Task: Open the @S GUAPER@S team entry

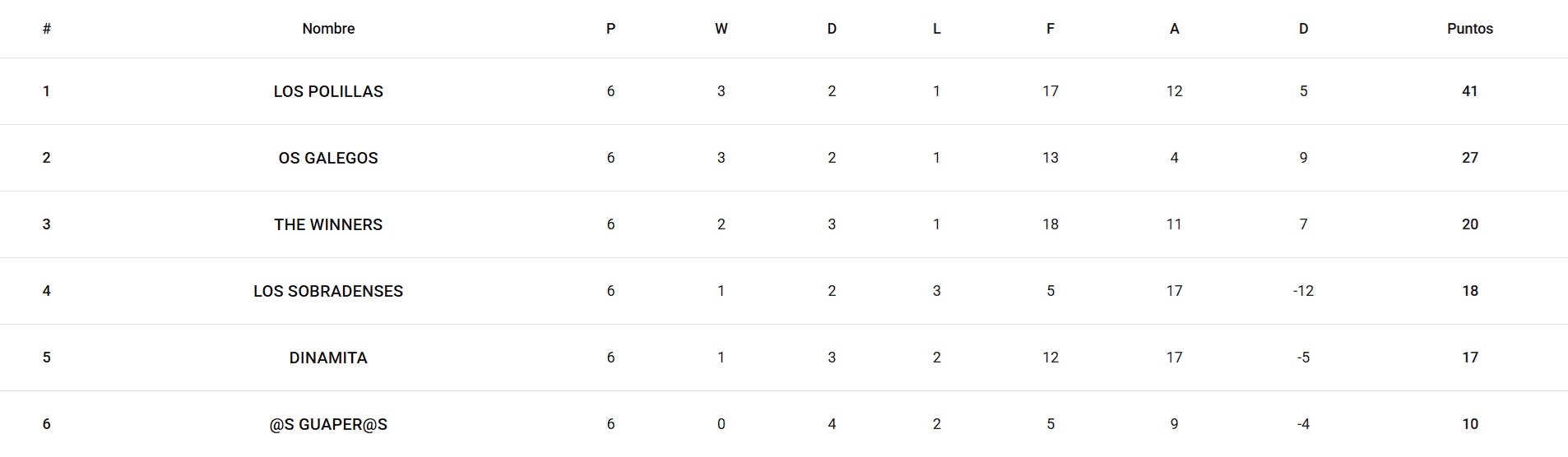Action: (328, 424)
